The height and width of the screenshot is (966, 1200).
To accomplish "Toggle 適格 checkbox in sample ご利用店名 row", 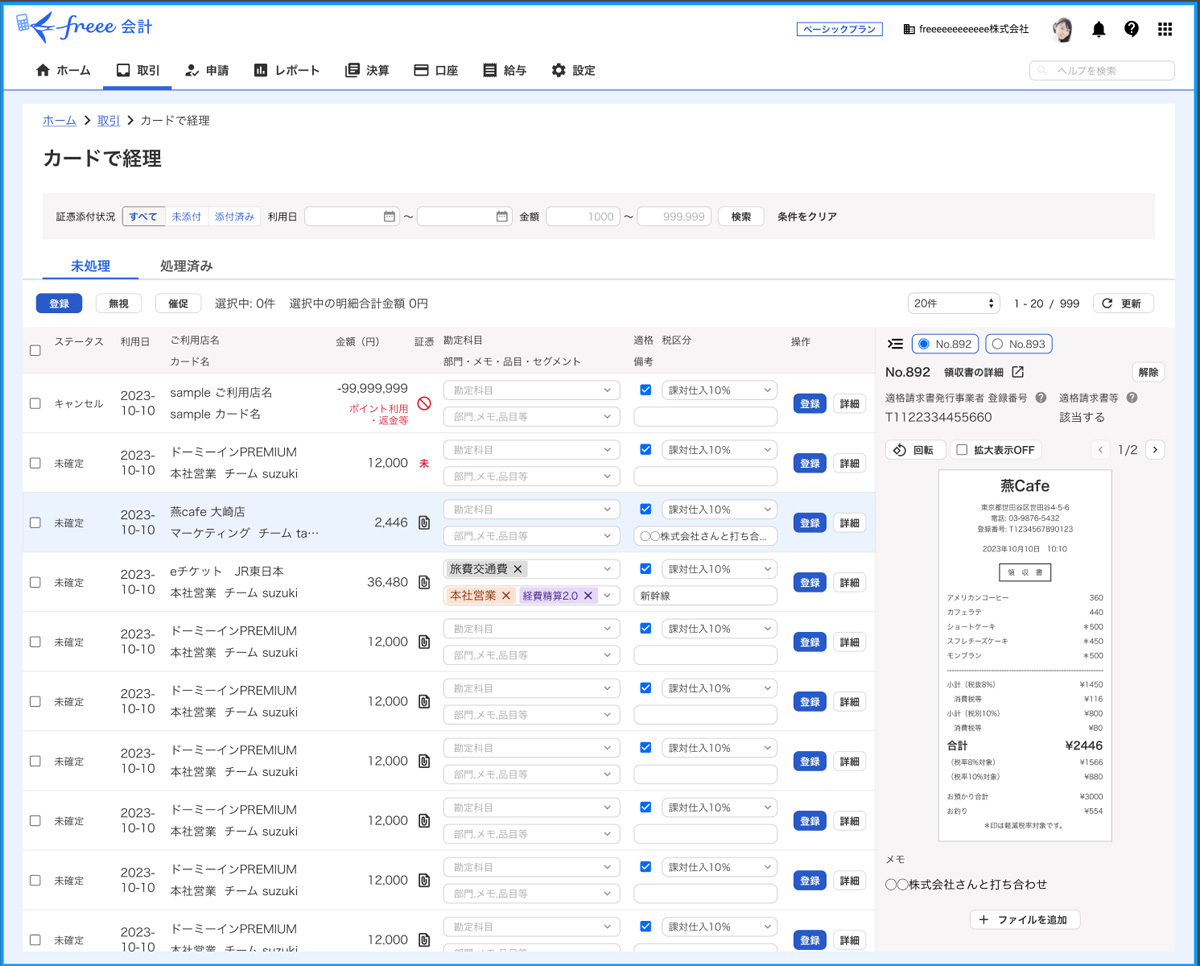I will tap(645, 390).
